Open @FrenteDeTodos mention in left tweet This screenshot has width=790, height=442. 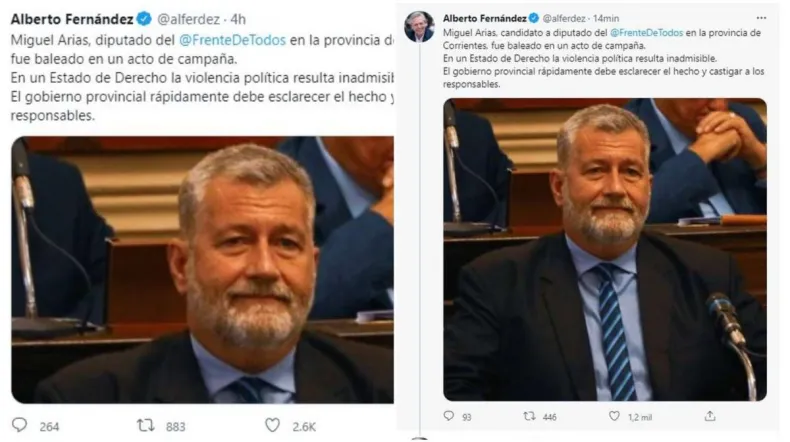232,40
